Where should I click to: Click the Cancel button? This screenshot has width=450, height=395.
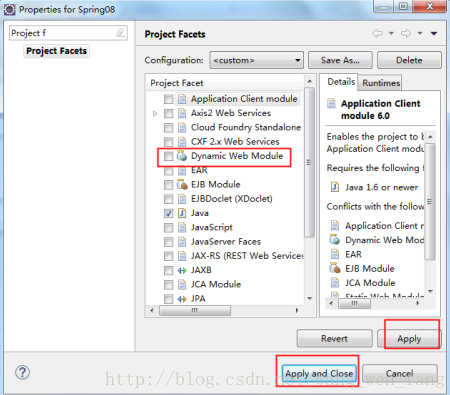pyautogui.click(x=399, y=373)
